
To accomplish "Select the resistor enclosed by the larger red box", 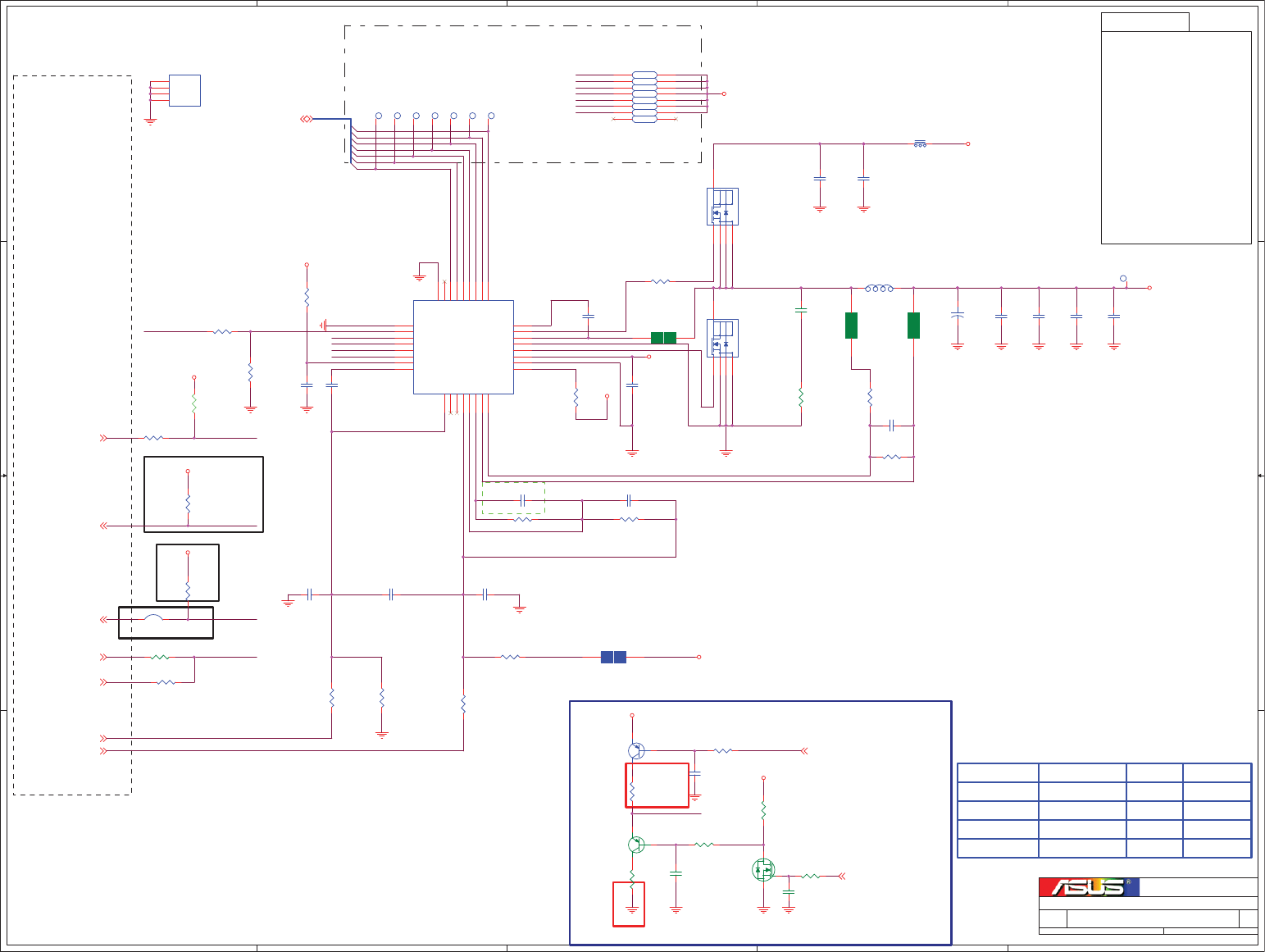I will tap(632, 794).
